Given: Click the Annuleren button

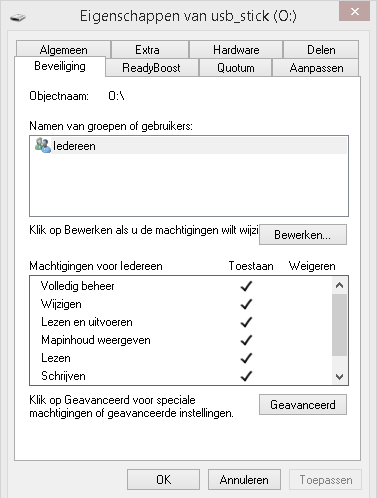Looking at the screenshot, I should [244, 480].
